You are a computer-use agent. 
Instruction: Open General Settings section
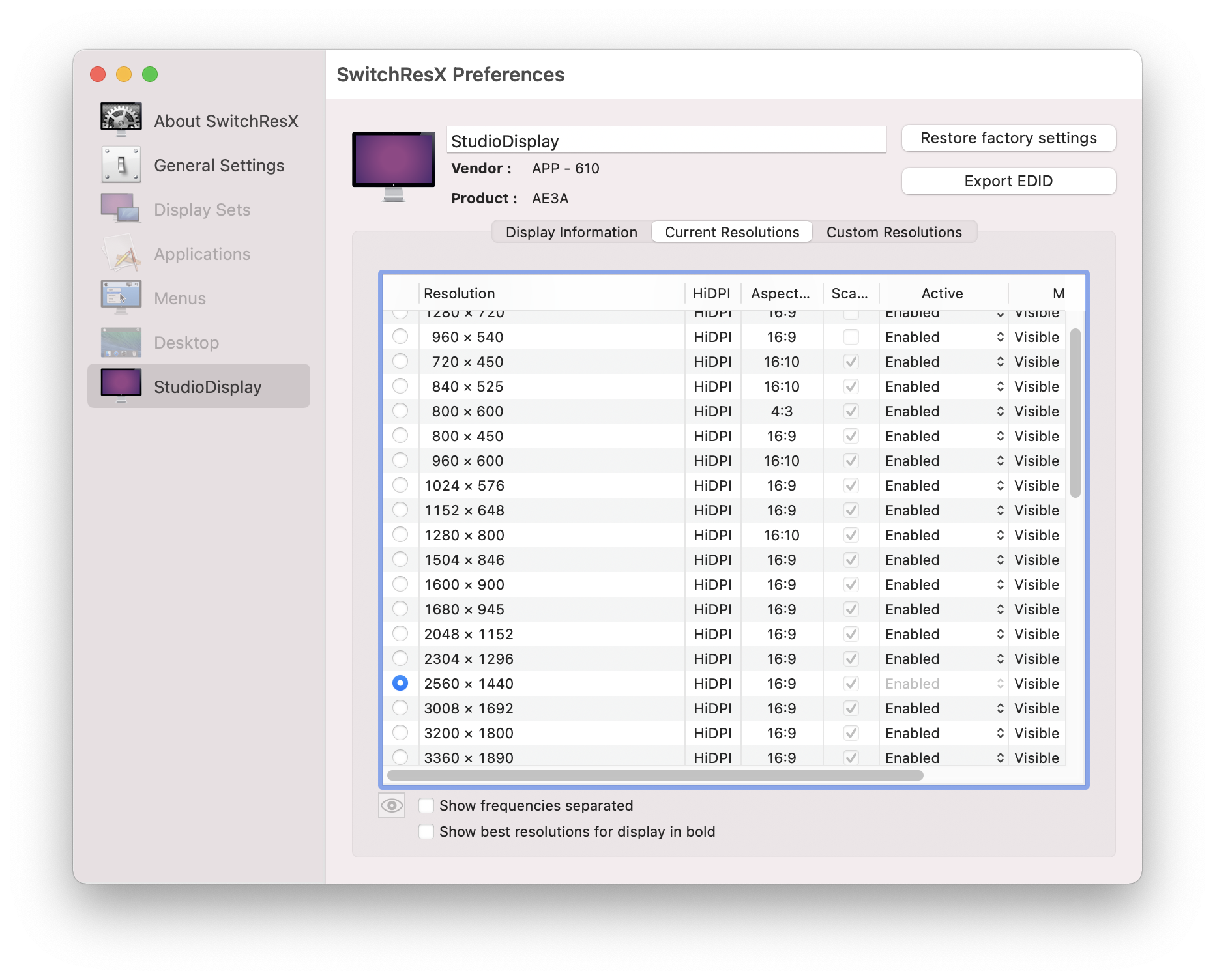pos(199,165)
